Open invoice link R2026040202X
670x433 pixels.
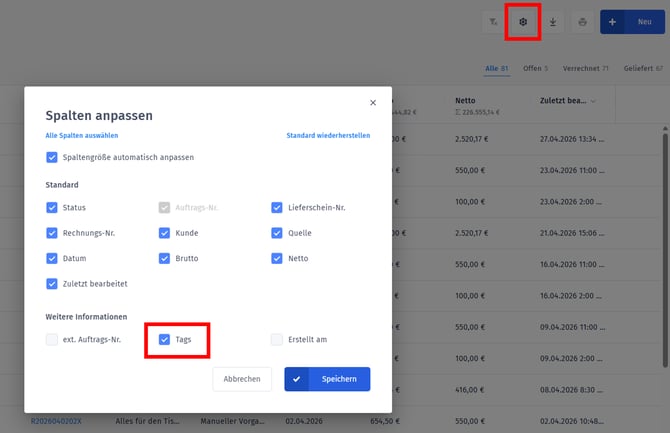(56, 421)
